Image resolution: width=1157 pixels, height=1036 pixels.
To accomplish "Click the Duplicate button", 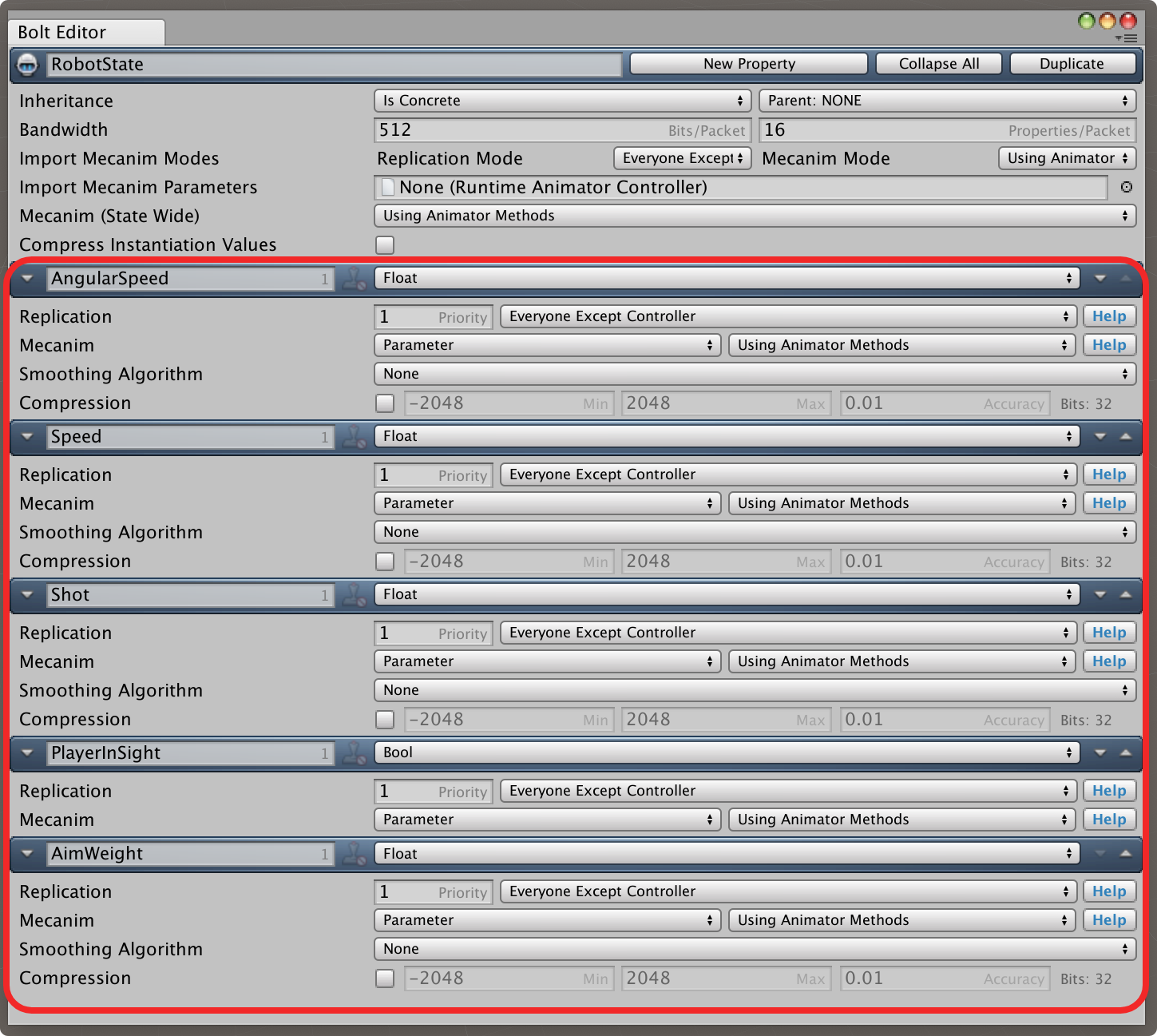I will click(x=1072, y=64).
